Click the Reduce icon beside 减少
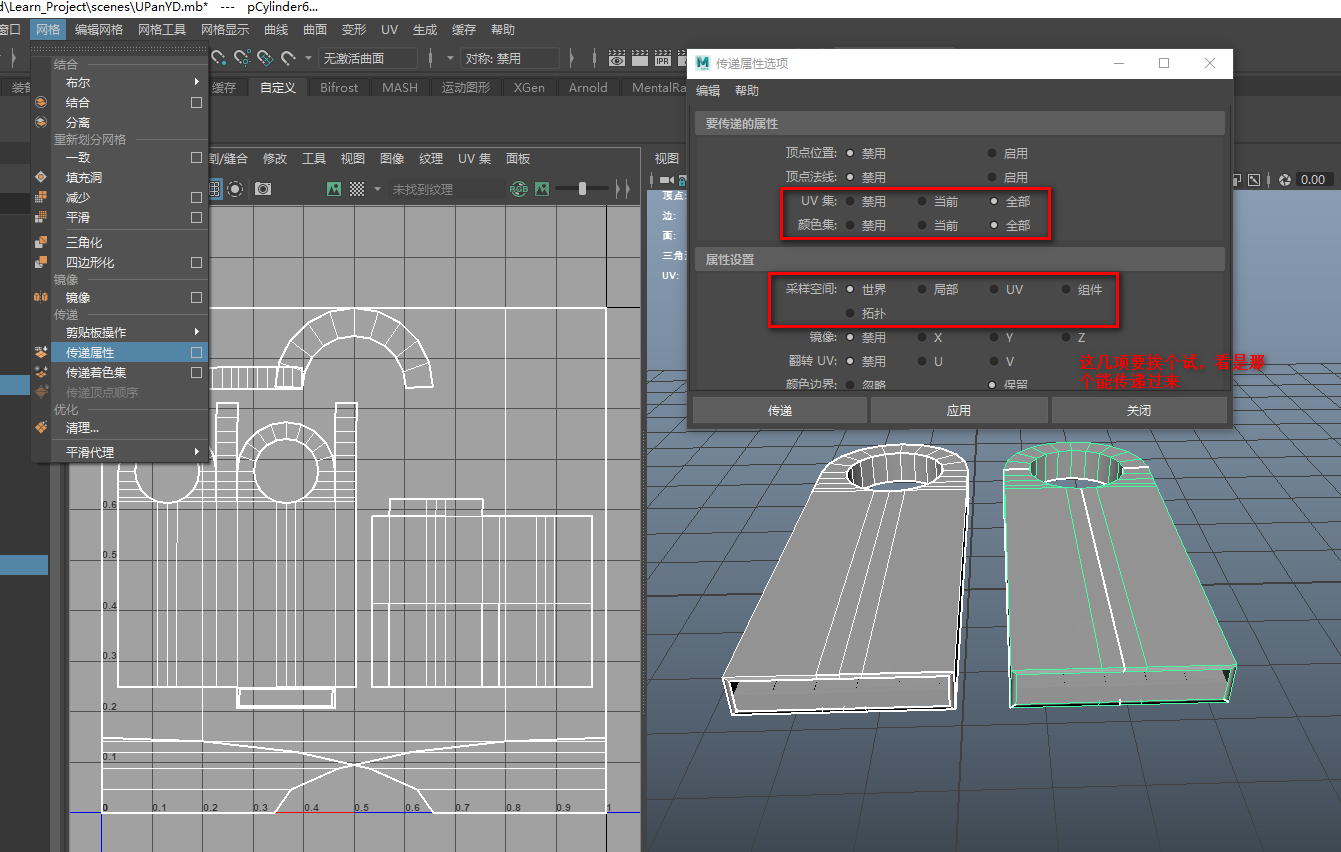Screen dimensions: 1341x852 41,197
